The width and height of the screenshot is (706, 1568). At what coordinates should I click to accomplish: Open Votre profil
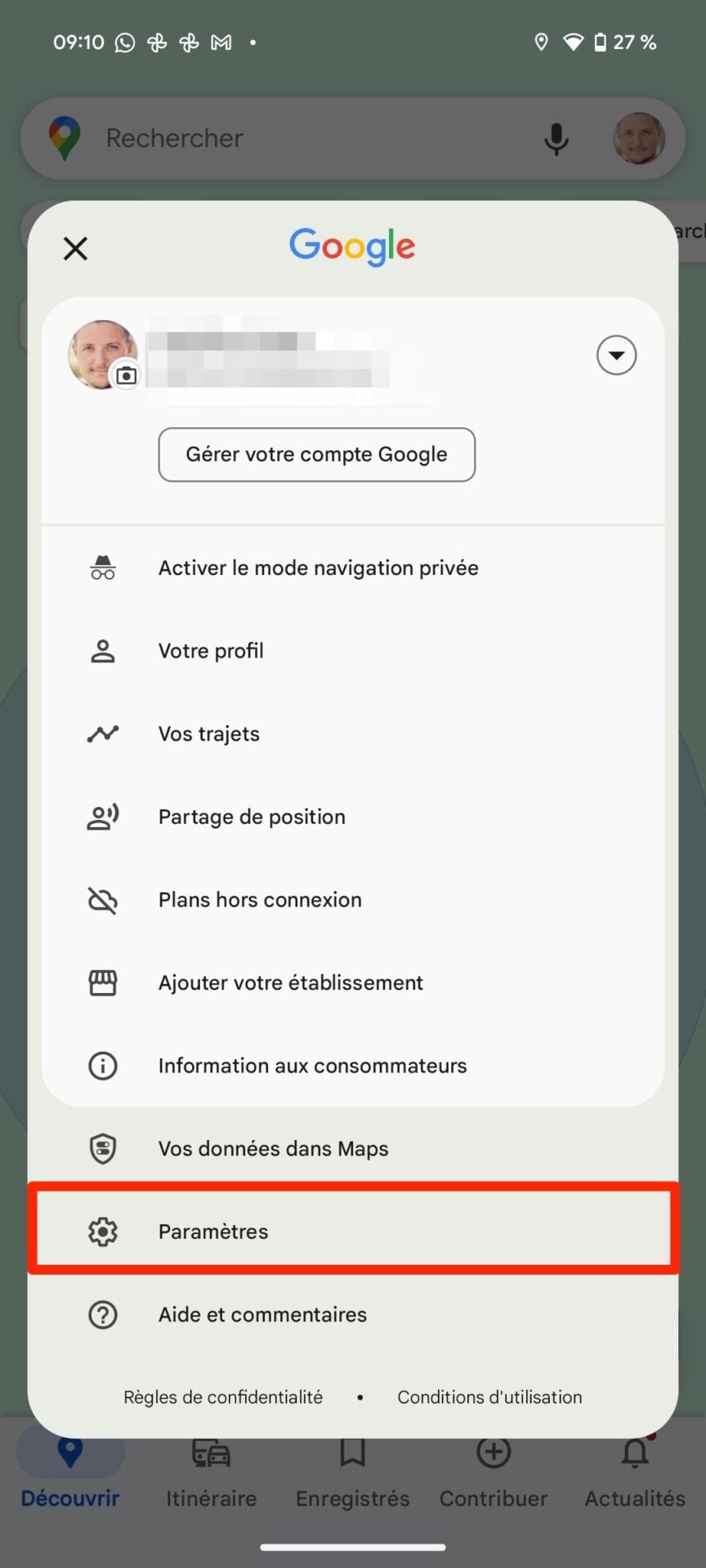pyautogui.click(x=211, y=651)
